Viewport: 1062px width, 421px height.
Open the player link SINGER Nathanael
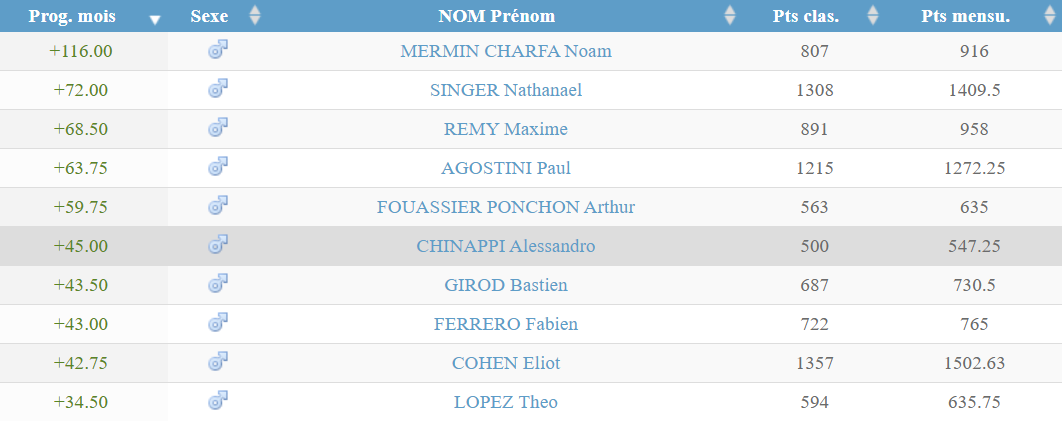(x=506, y=90)
